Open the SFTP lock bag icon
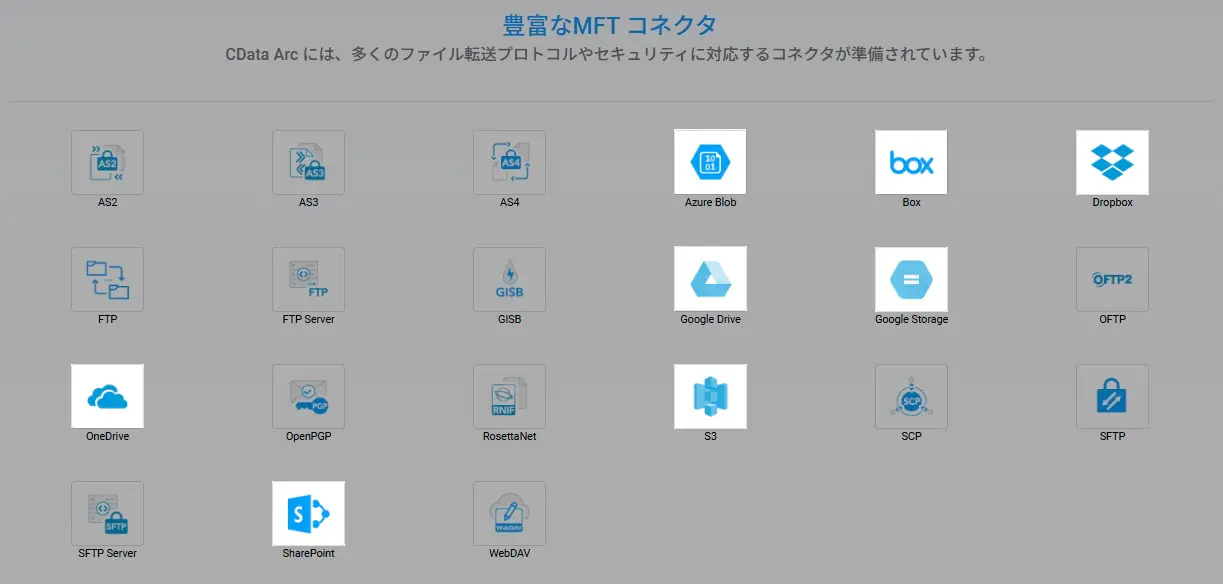1223x584 pixels. [x=1112, y=396]
